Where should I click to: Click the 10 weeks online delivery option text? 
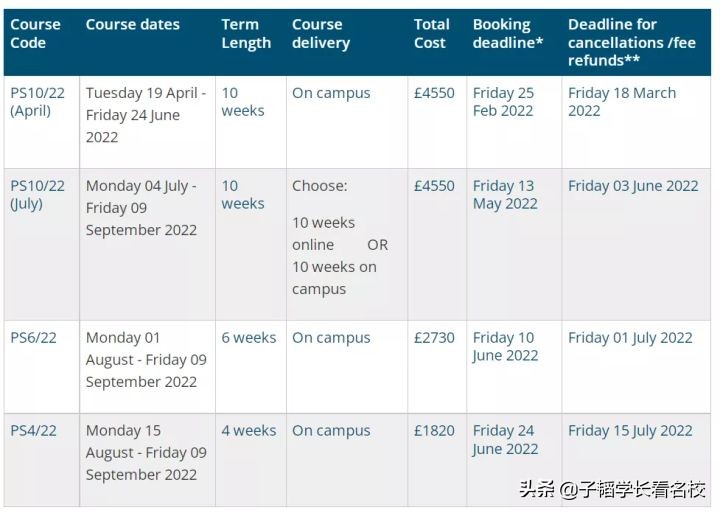[x=323, y=233]
